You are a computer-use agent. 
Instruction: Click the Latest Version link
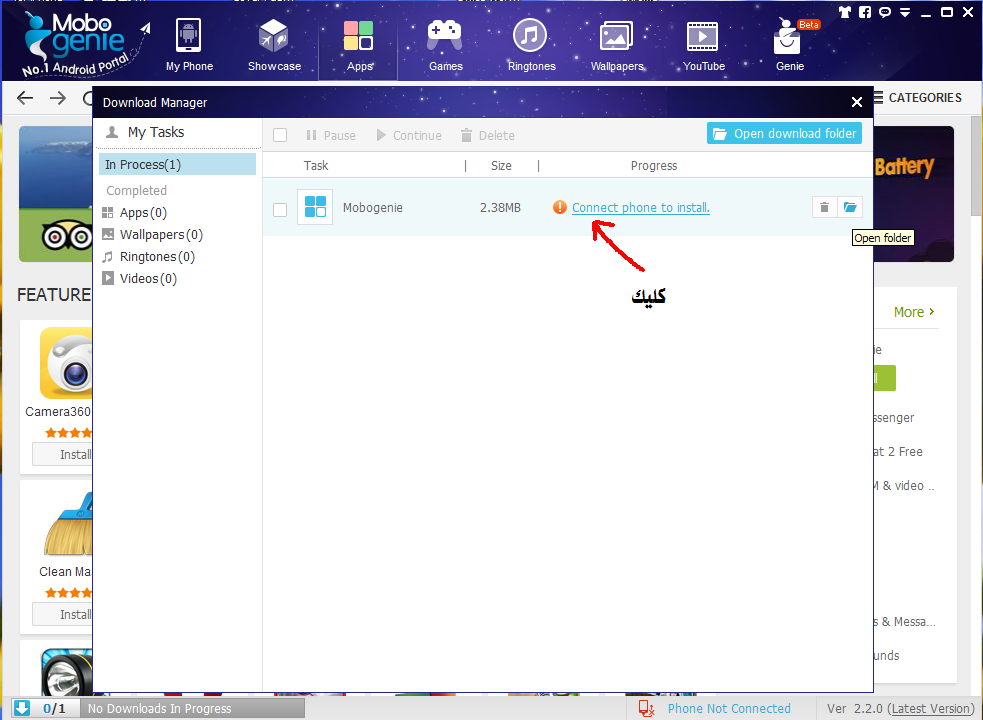point(932,709)
